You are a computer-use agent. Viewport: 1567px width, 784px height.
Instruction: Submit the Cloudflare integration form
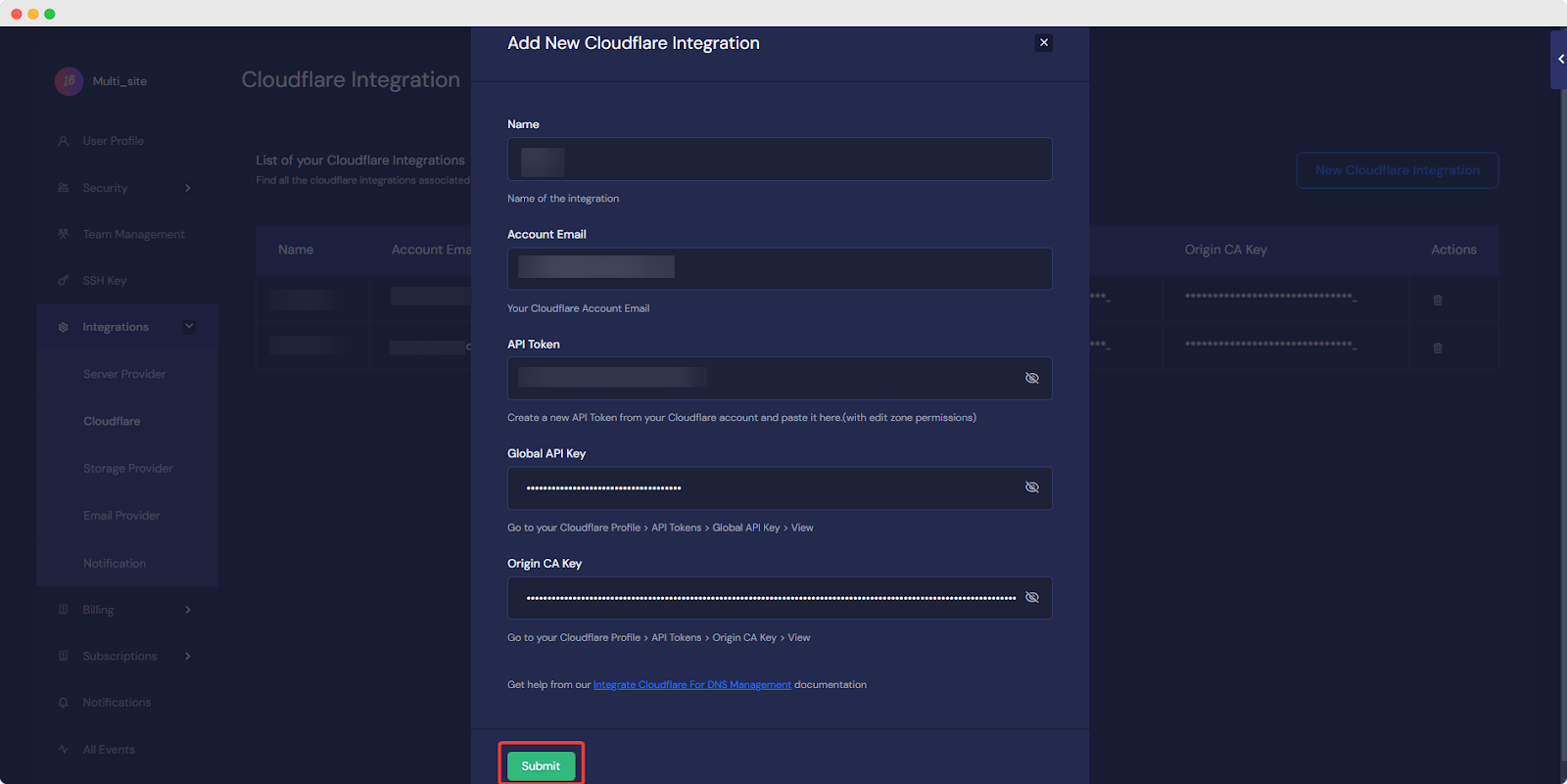tap(541, 765)
